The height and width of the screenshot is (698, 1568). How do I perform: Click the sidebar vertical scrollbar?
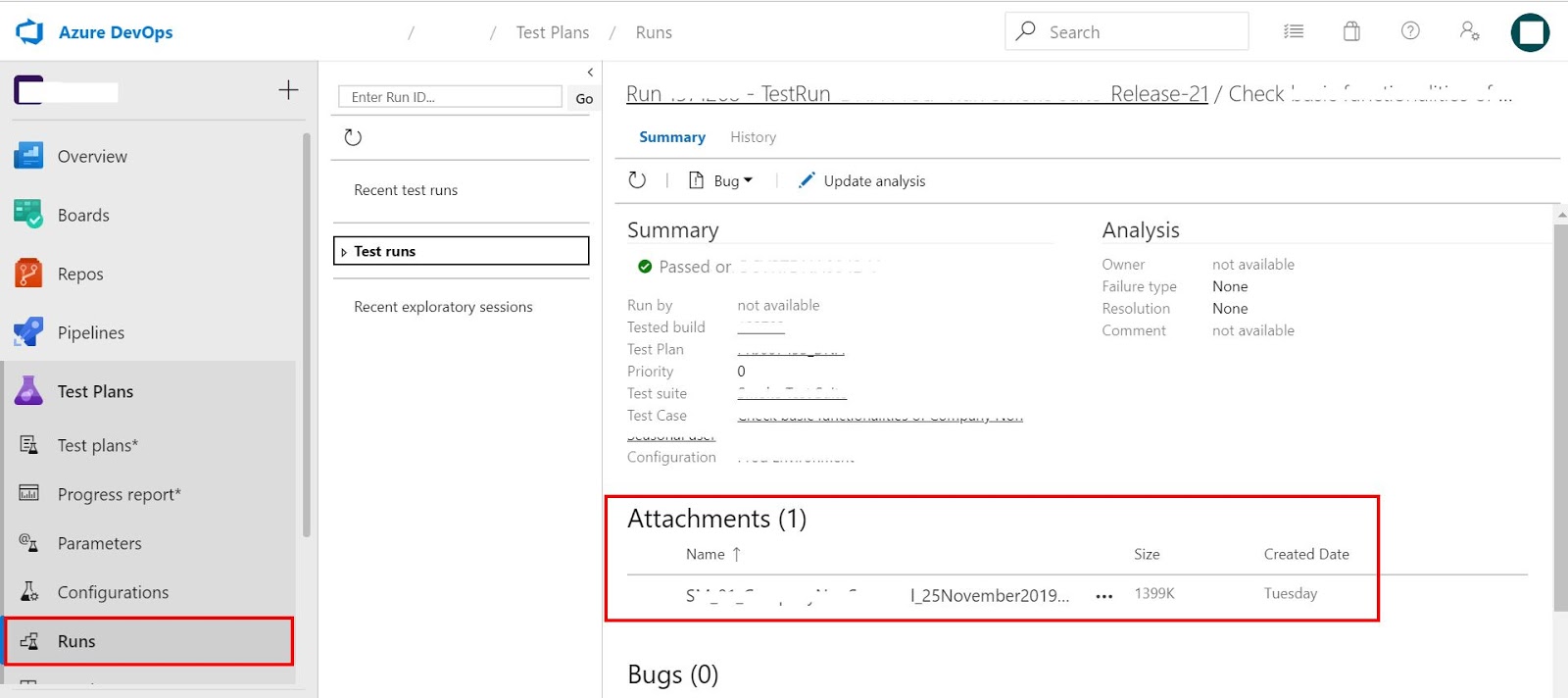[307, 333]
